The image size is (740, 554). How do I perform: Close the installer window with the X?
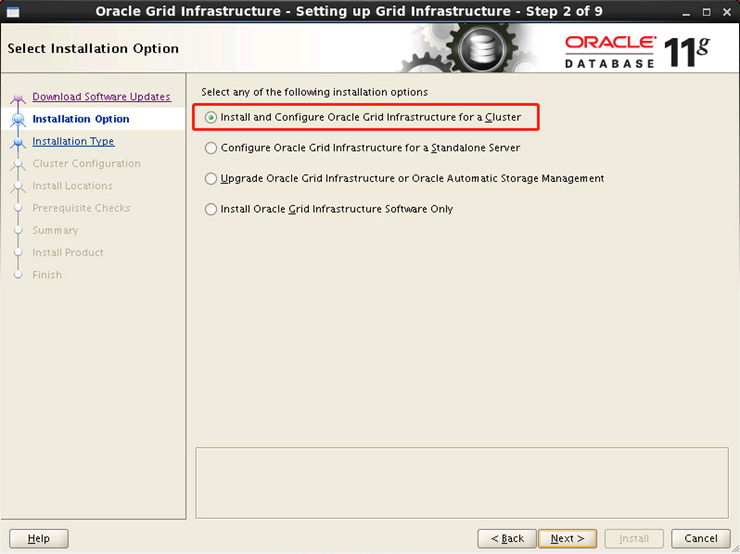point(727,12)
